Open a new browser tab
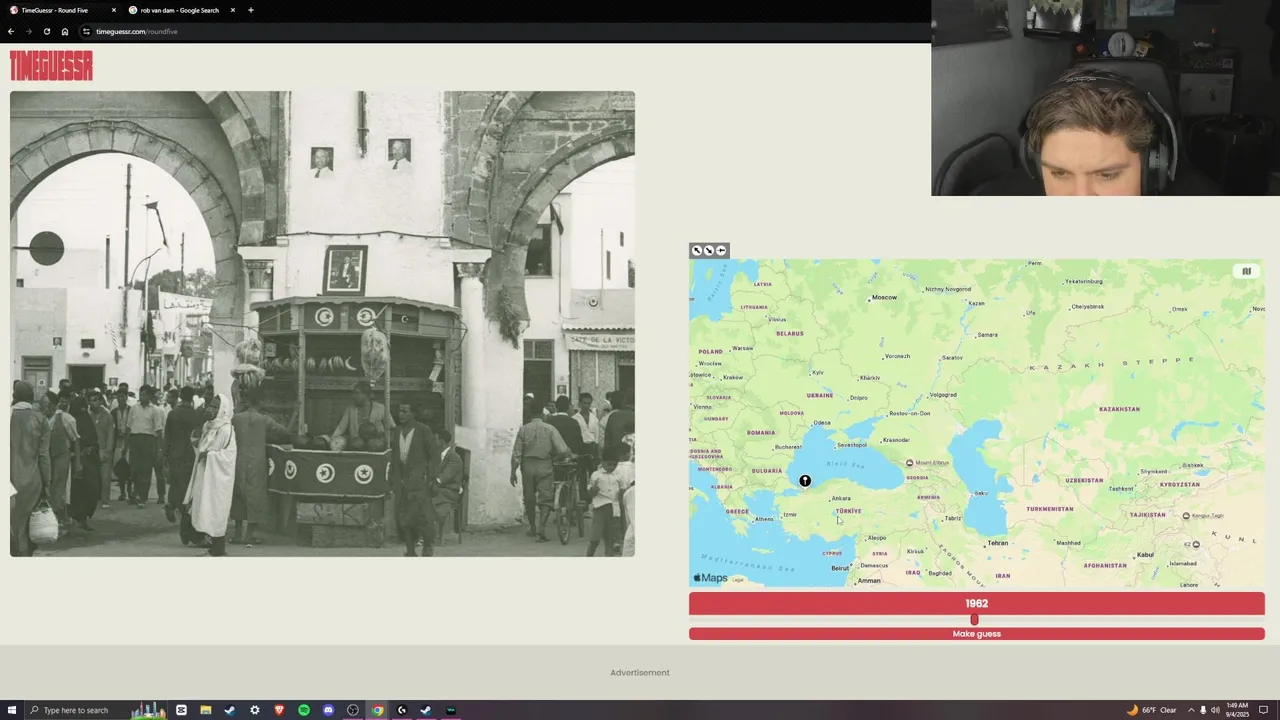The image size is (1280, 720). pos(250,10)
